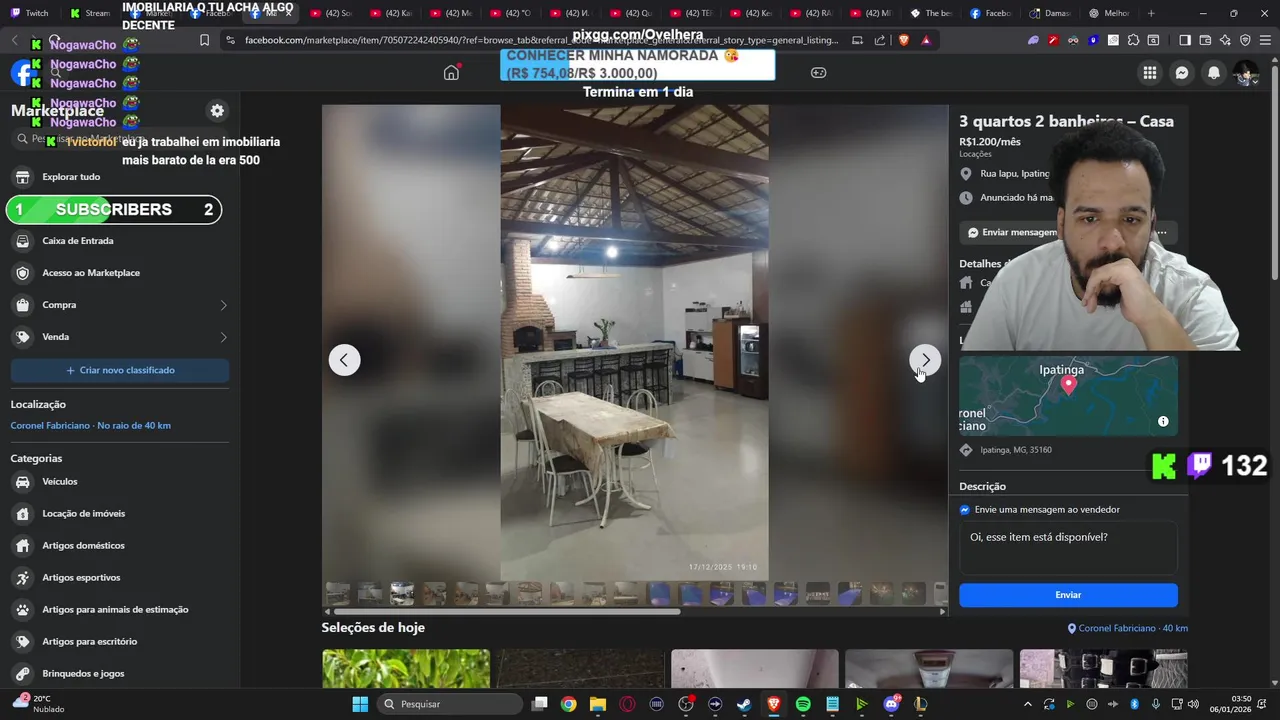Viewport: 1280px width, 720px height.
Task: Open the Brave Leo AI icon
Action: tap(1225, 40)
